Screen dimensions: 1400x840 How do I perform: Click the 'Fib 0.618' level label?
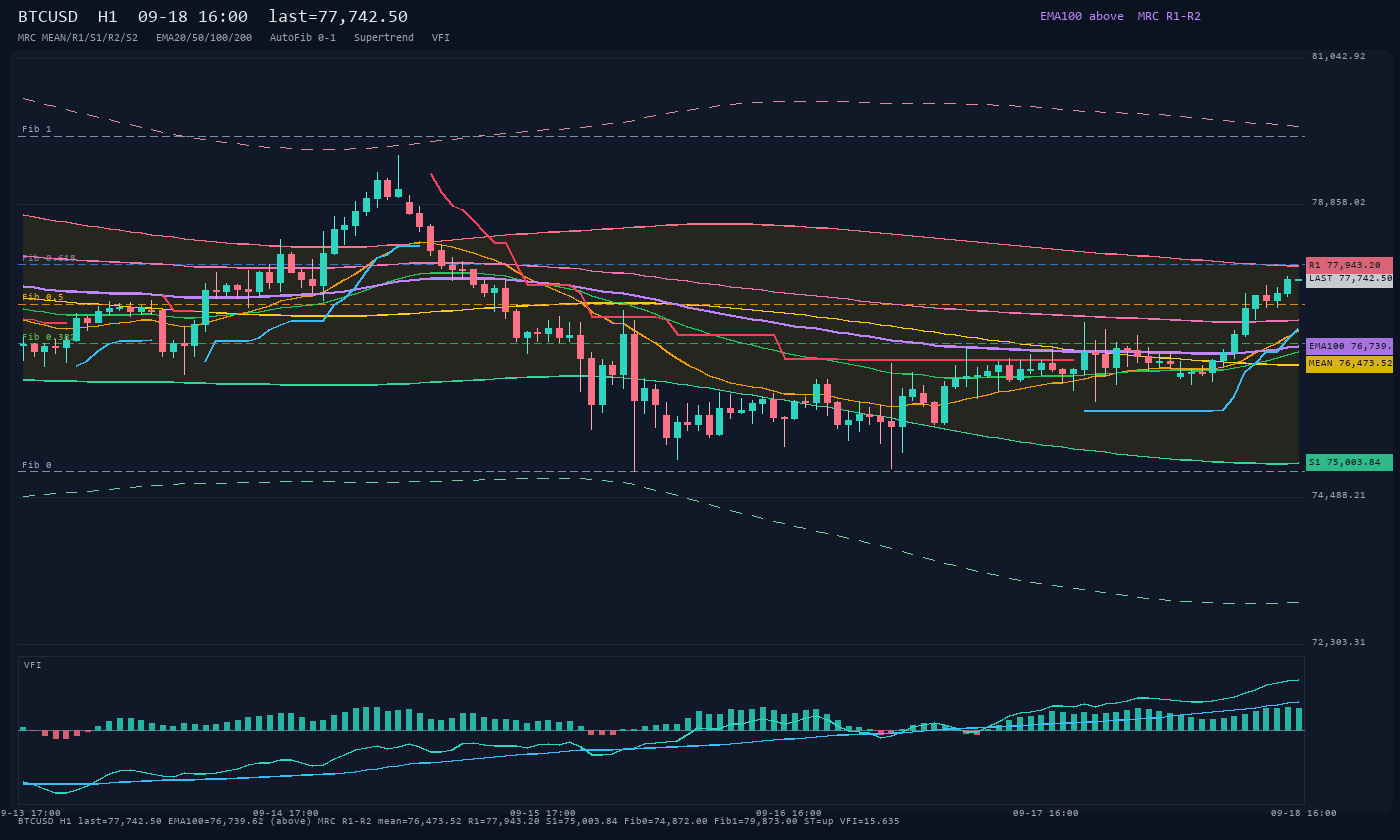[49, 258]
